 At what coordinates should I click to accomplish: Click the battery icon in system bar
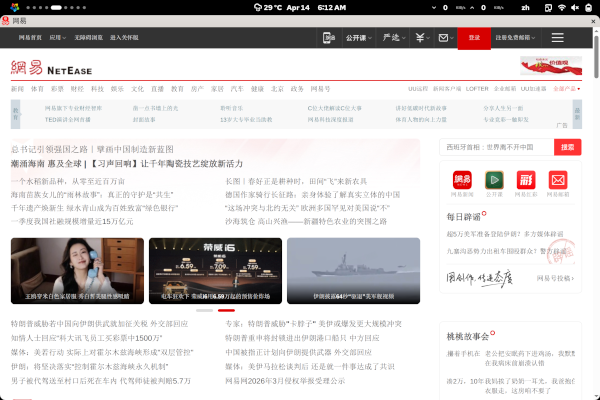[589, 8]
